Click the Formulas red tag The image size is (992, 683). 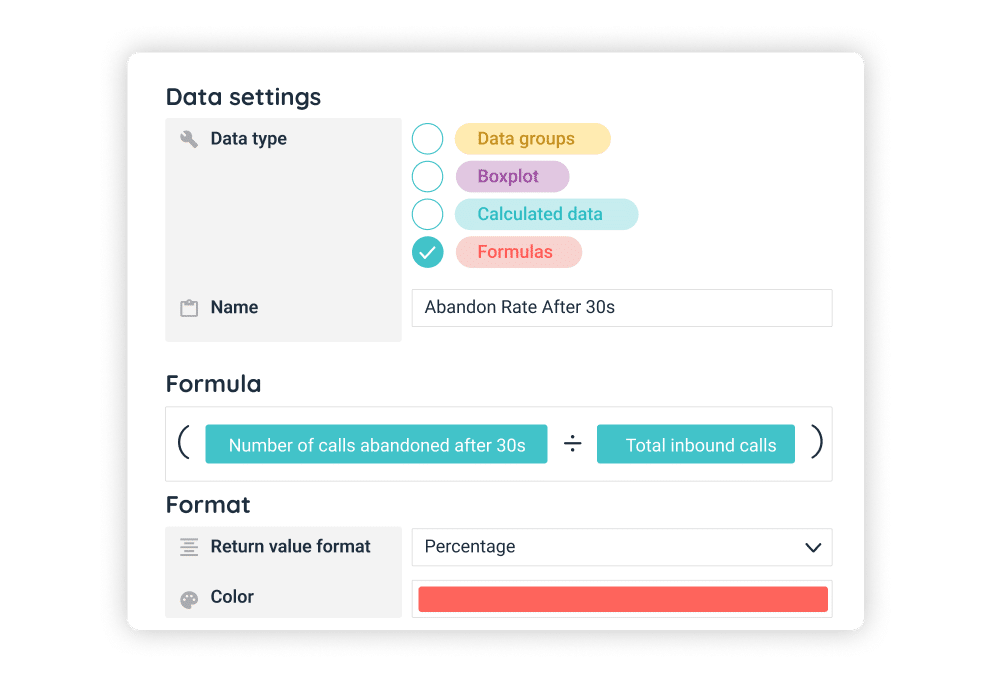point(518,252)
